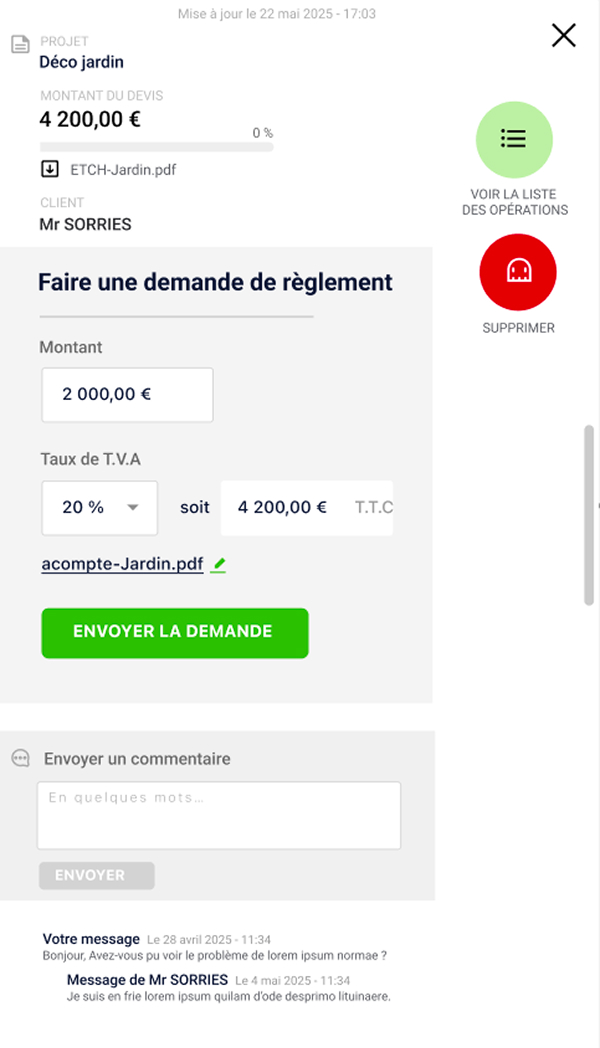Click the comment bubble icon
This screenshot has height=1048, width=600.
tap(21, 759)
